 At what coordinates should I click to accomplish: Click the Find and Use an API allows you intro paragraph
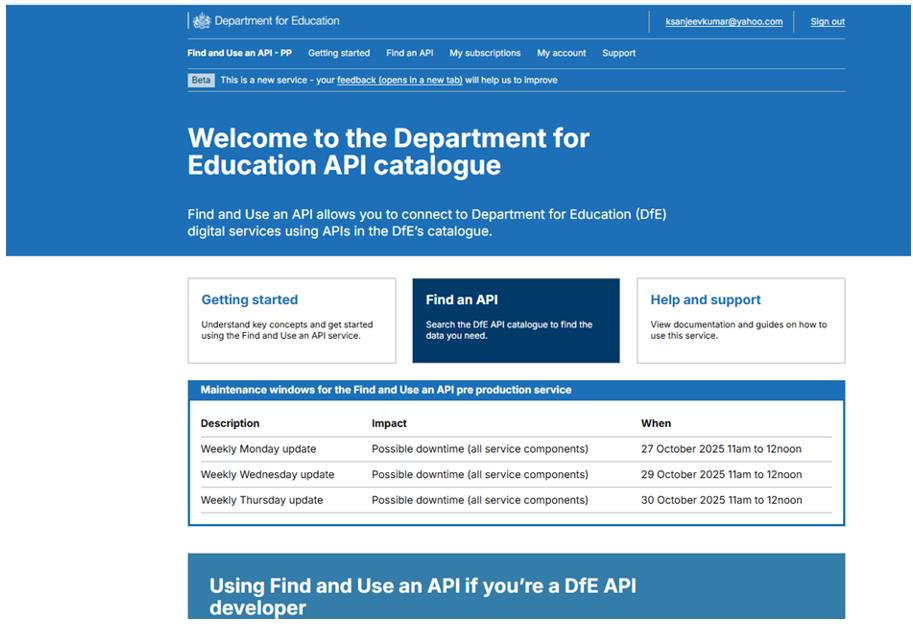pos(427,222)
